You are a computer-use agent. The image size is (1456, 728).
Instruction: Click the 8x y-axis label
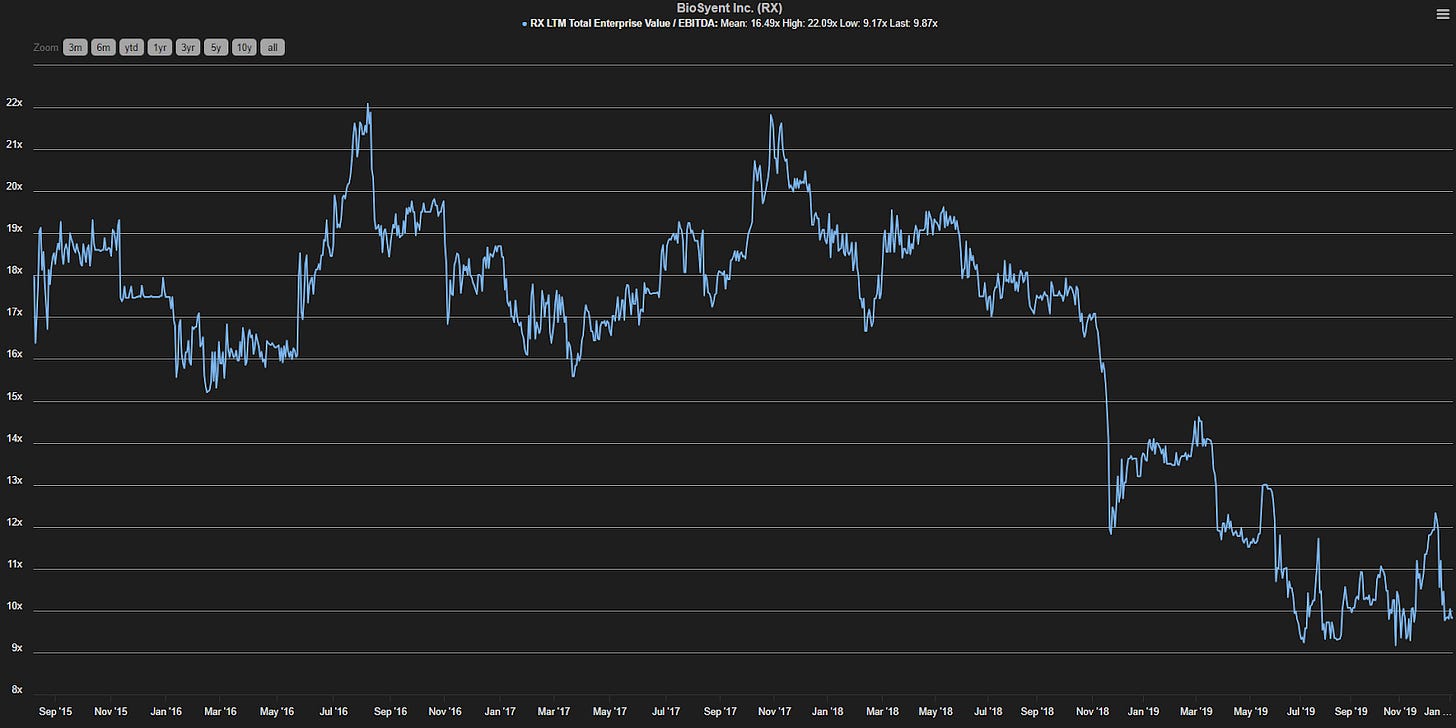coord(16,690)
